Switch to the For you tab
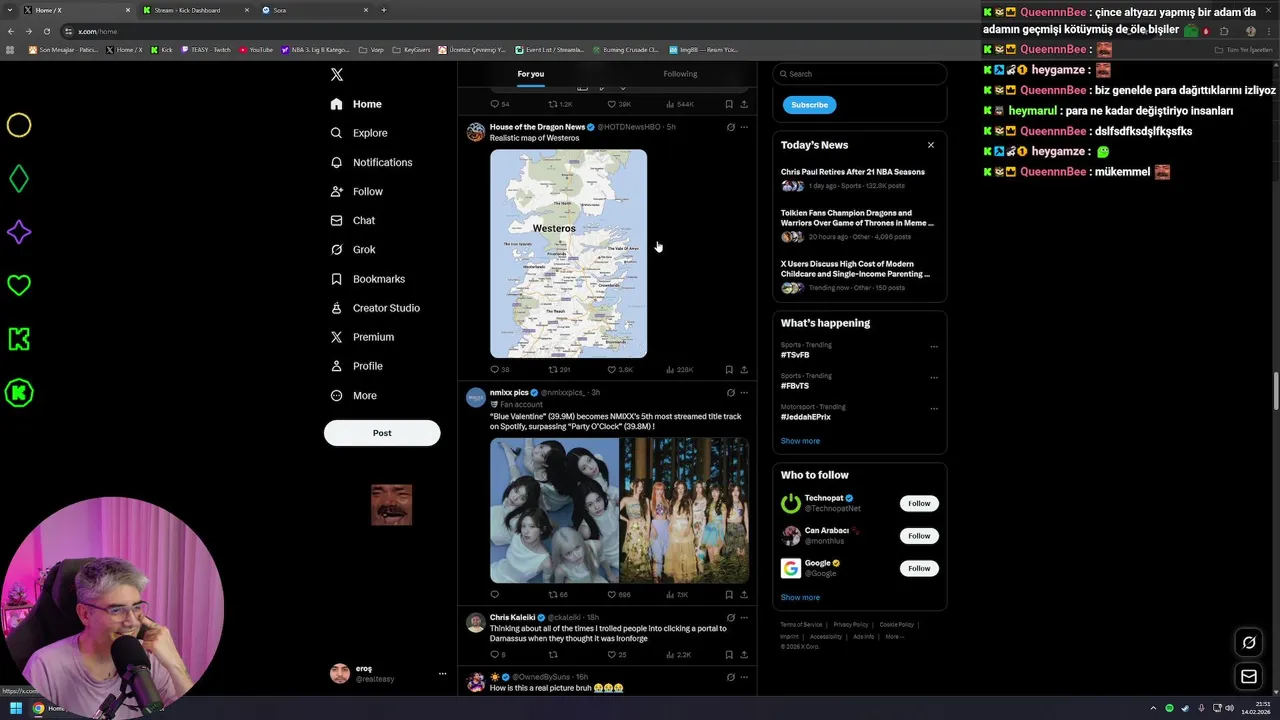Viewport: 1280px width, 720px height. coord(531,74)
